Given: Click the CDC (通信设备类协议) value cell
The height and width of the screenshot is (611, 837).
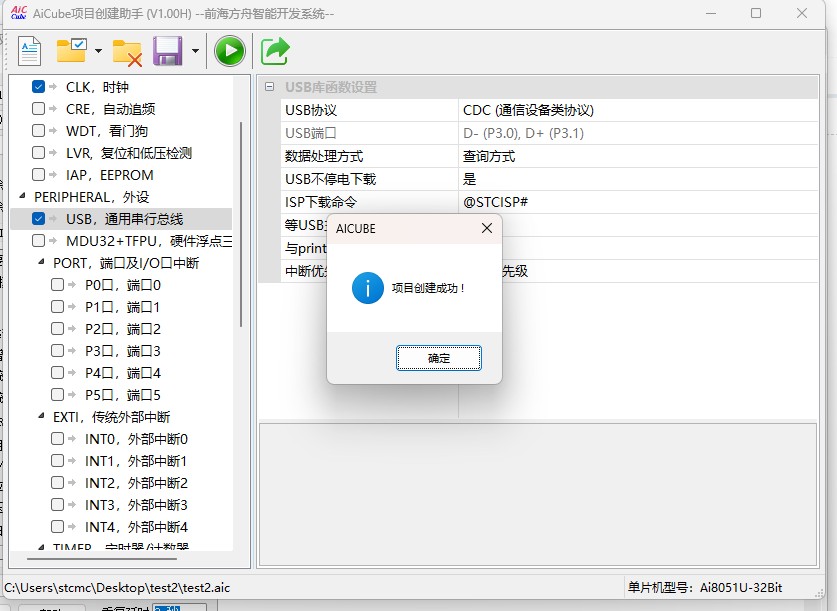Looking at the screenshot, I should click(638, 110).
